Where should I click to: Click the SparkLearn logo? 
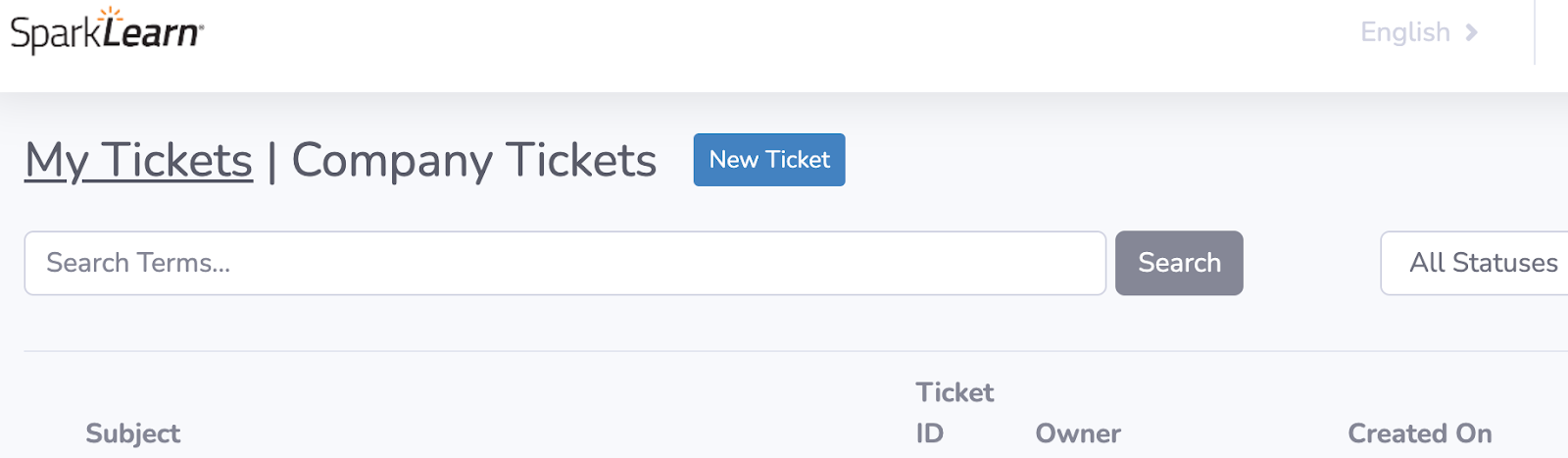click(x=106, y=32)
